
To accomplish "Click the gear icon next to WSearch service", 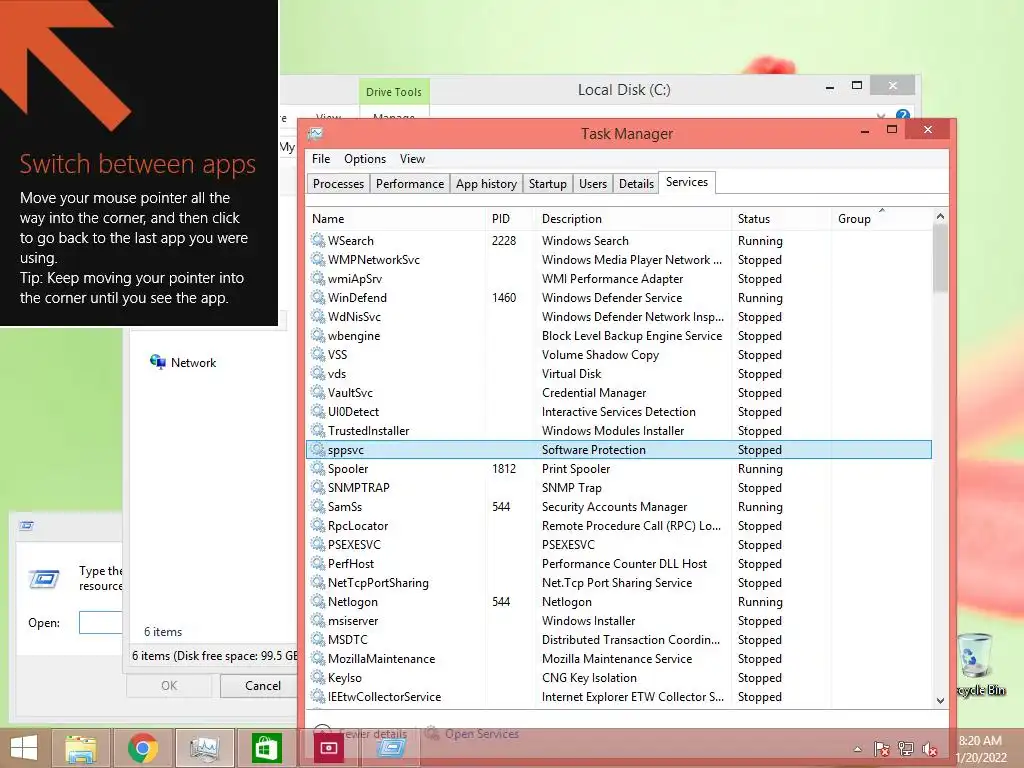I will (318, 240).
